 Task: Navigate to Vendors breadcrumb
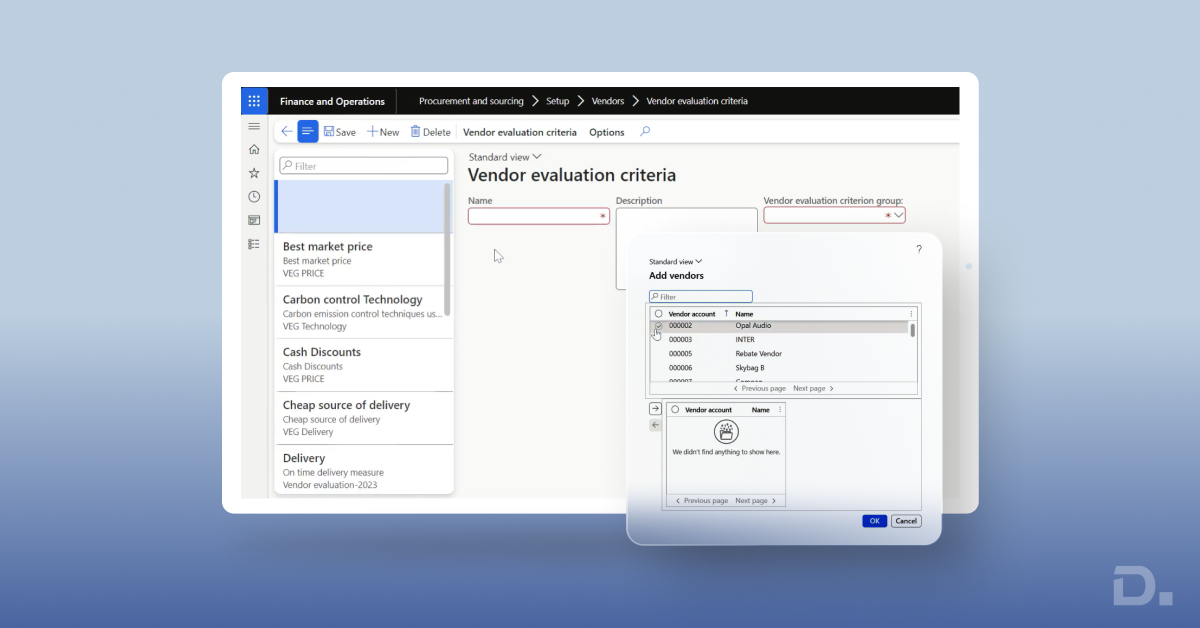pyautogui.click(x=608, y=101)
